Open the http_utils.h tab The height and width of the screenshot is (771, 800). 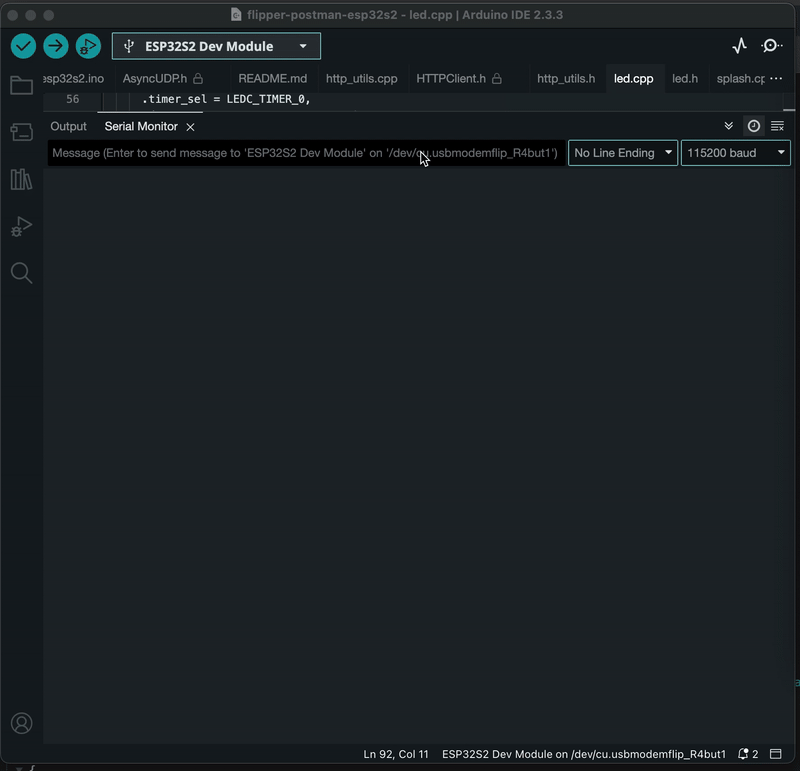566,79
